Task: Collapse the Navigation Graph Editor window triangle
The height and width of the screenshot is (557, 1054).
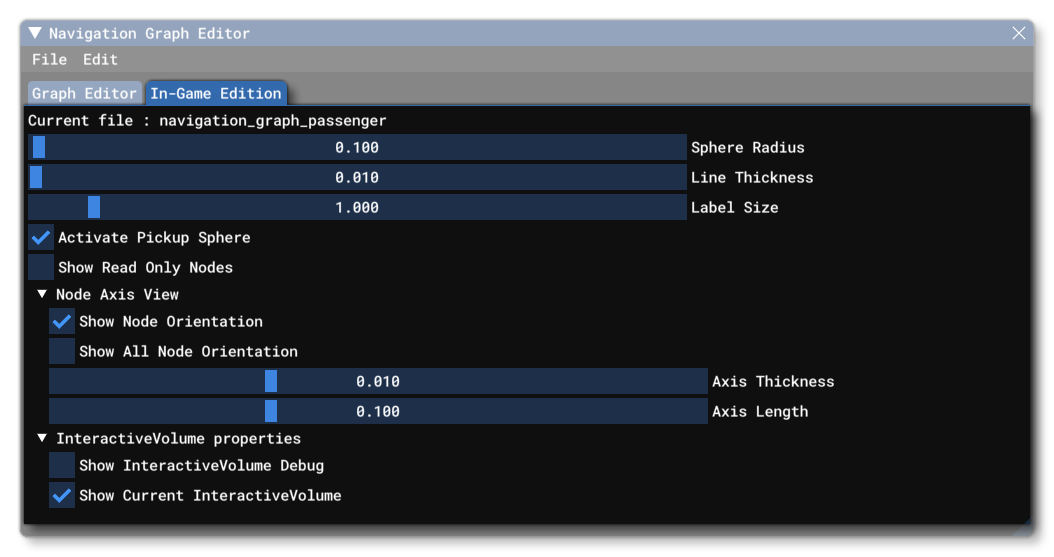Action: pos(35,33)
